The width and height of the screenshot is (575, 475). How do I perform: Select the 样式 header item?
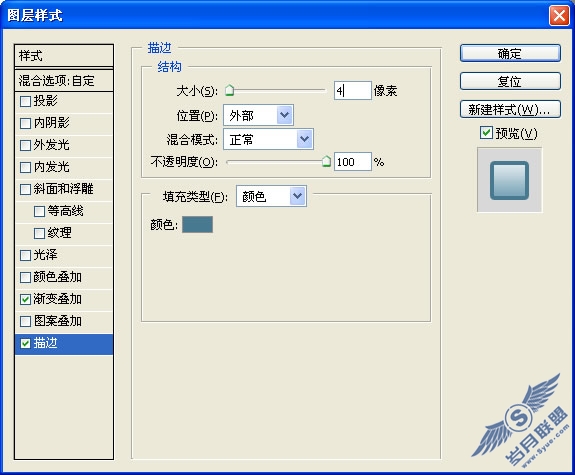tap(64, 56)
